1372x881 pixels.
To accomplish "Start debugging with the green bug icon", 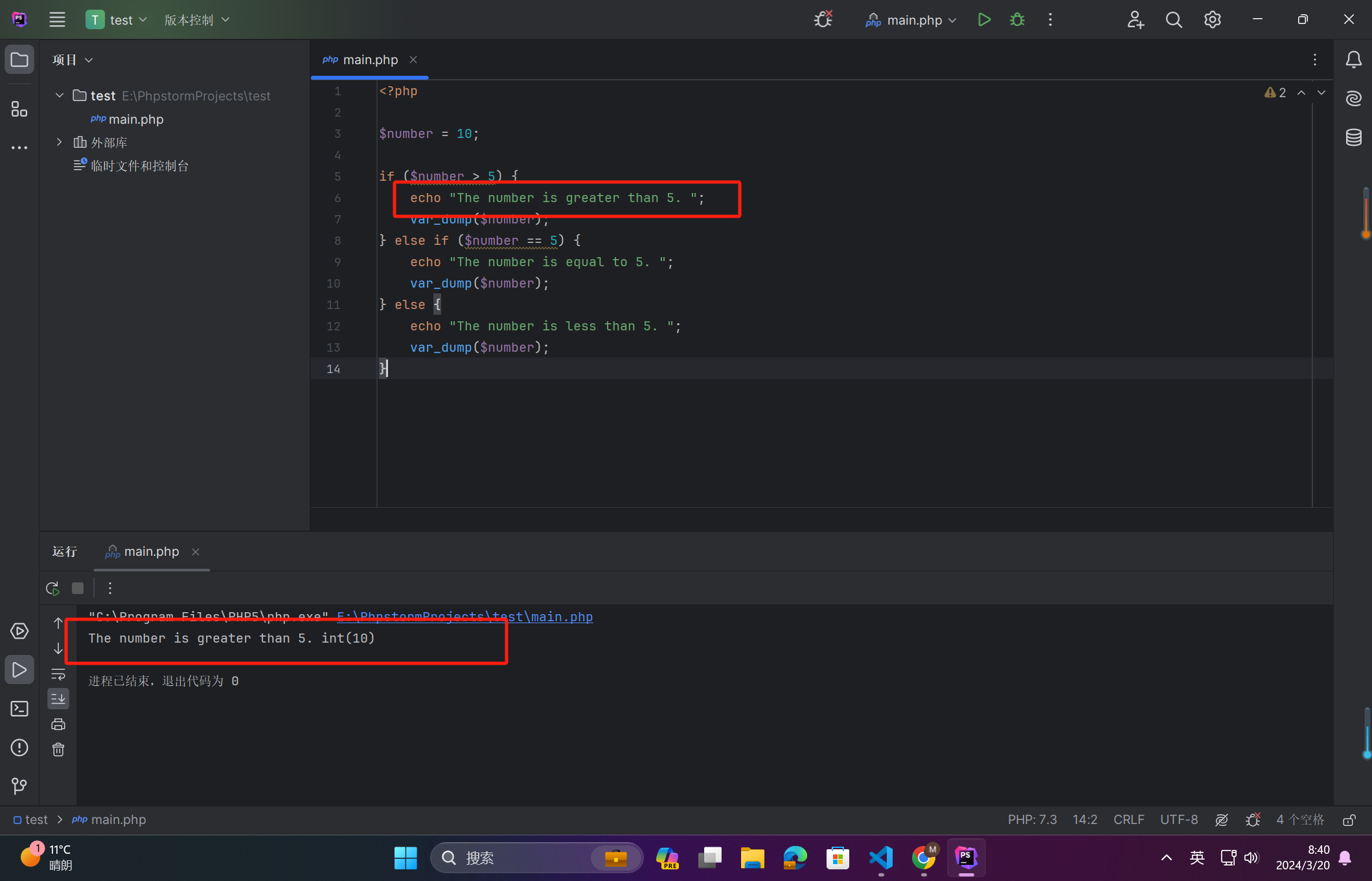I will click(1017, 20).
